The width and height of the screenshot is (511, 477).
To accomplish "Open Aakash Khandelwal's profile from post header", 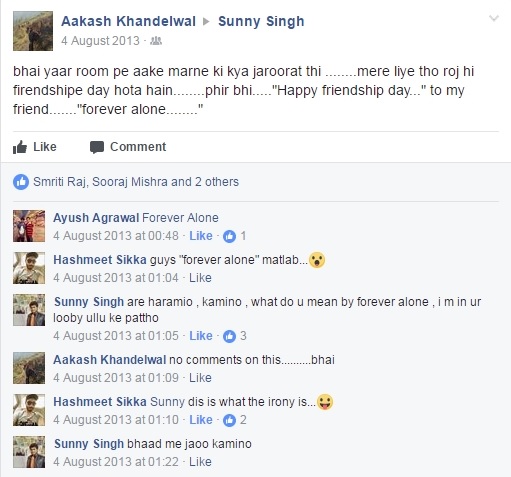I will click(x=128, y=21).
